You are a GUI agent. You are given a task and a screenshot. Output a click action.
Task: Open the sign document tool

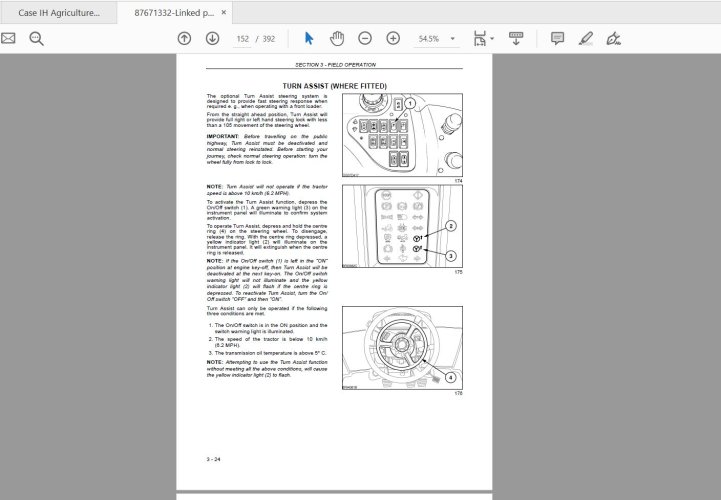click(x=613, y=38)
